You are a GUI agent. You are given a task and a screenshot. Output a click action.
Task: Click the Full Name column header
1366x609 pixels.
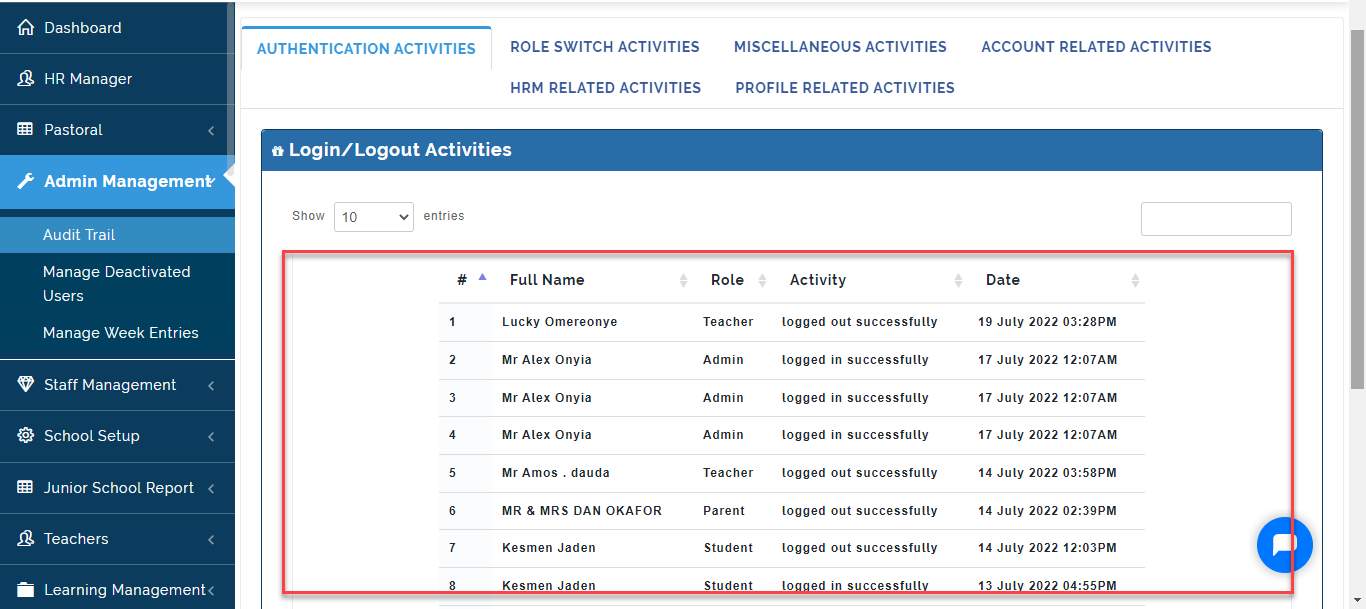(547, 280)
